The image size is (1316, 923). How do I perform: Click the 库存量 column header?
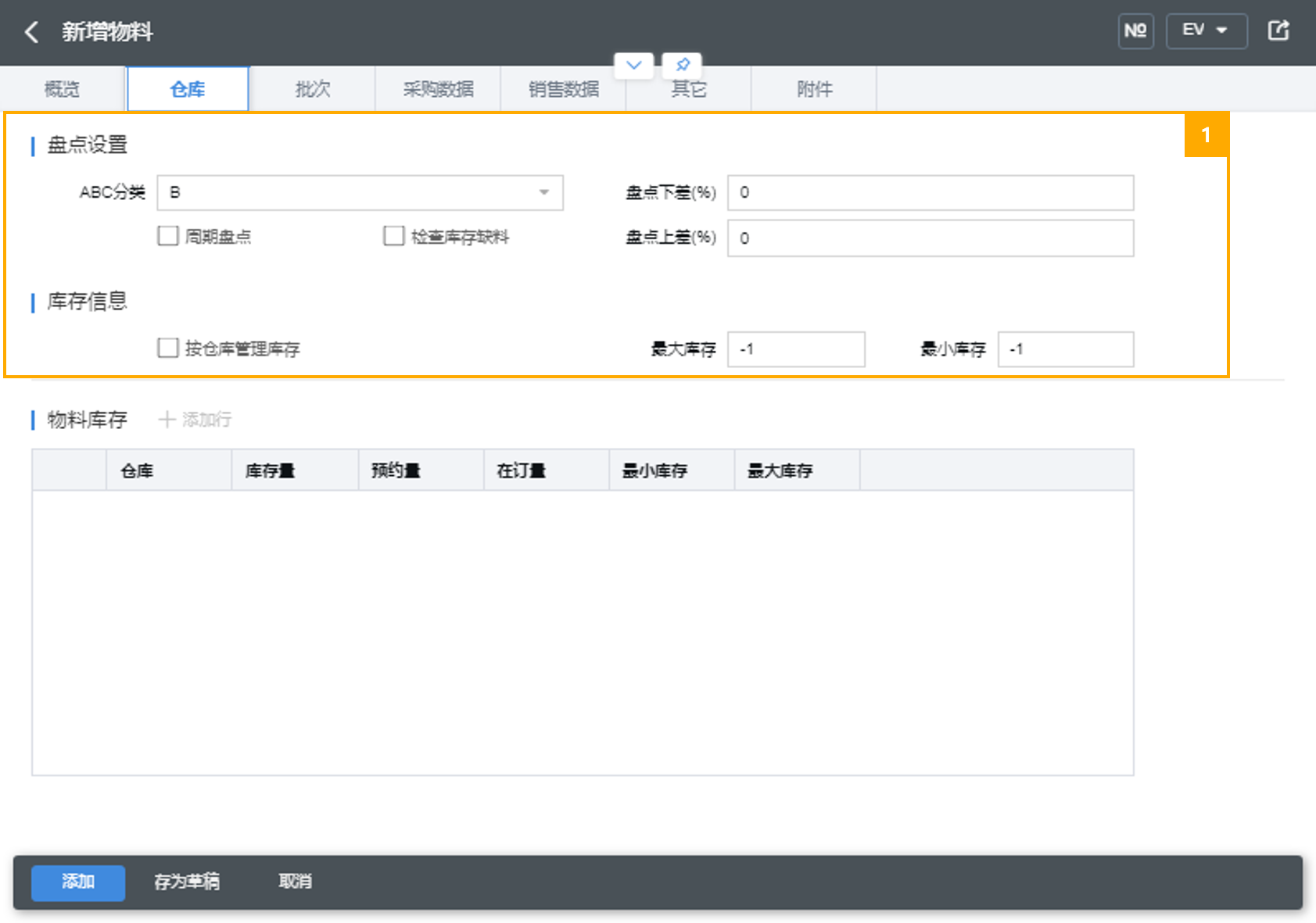[295, 470]
